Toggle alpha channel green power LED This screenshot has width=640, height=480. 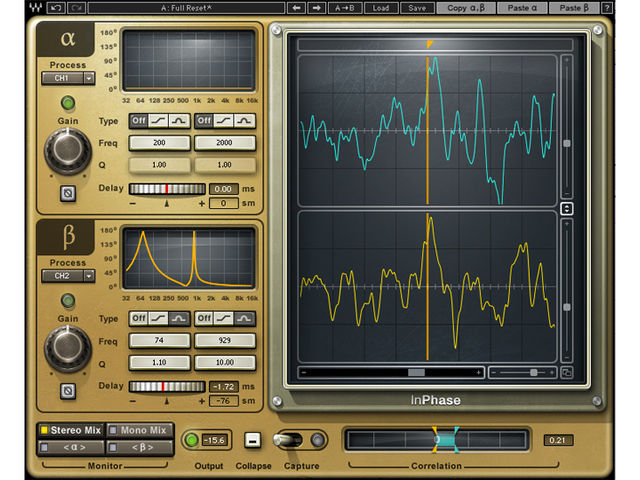click(68, 102)
